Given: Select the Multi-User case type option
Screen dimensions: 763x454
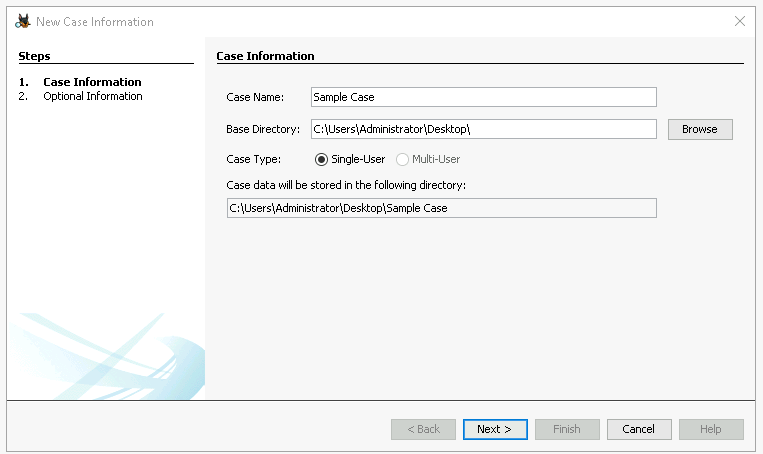Looking at the screenshot, I should pos(403,159).
